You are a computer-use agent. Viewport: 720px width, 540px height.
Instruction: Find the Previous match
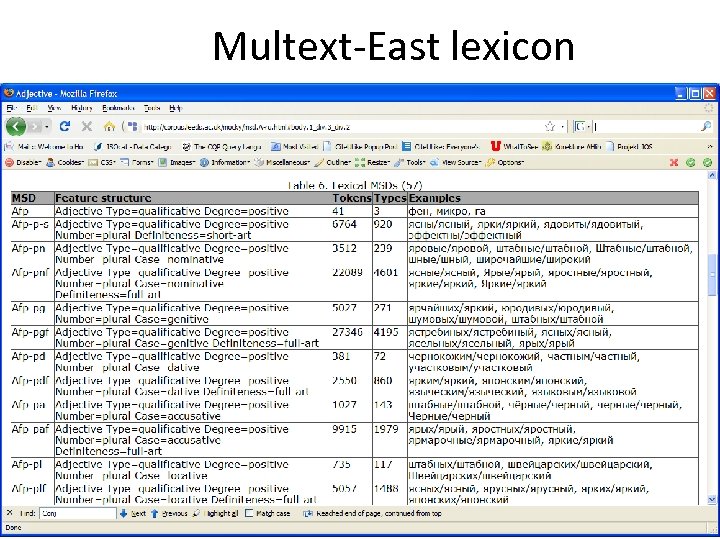point(169,513)
